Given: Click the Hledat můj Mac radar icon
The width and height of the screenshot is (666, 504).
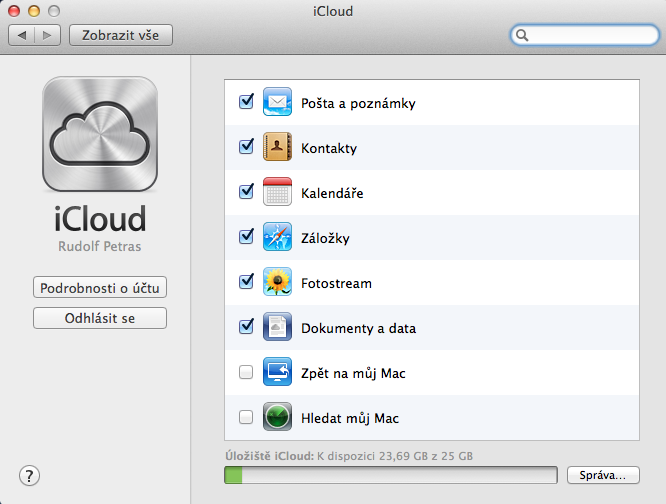Looking at the screenshot, I should 277,417.
